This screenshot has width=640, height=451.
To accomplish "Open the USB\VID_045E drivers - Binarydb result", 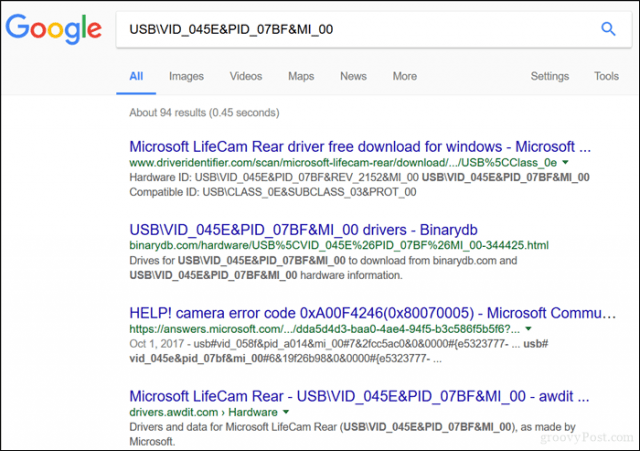I will pyautogui.click(x=303, y=230).
